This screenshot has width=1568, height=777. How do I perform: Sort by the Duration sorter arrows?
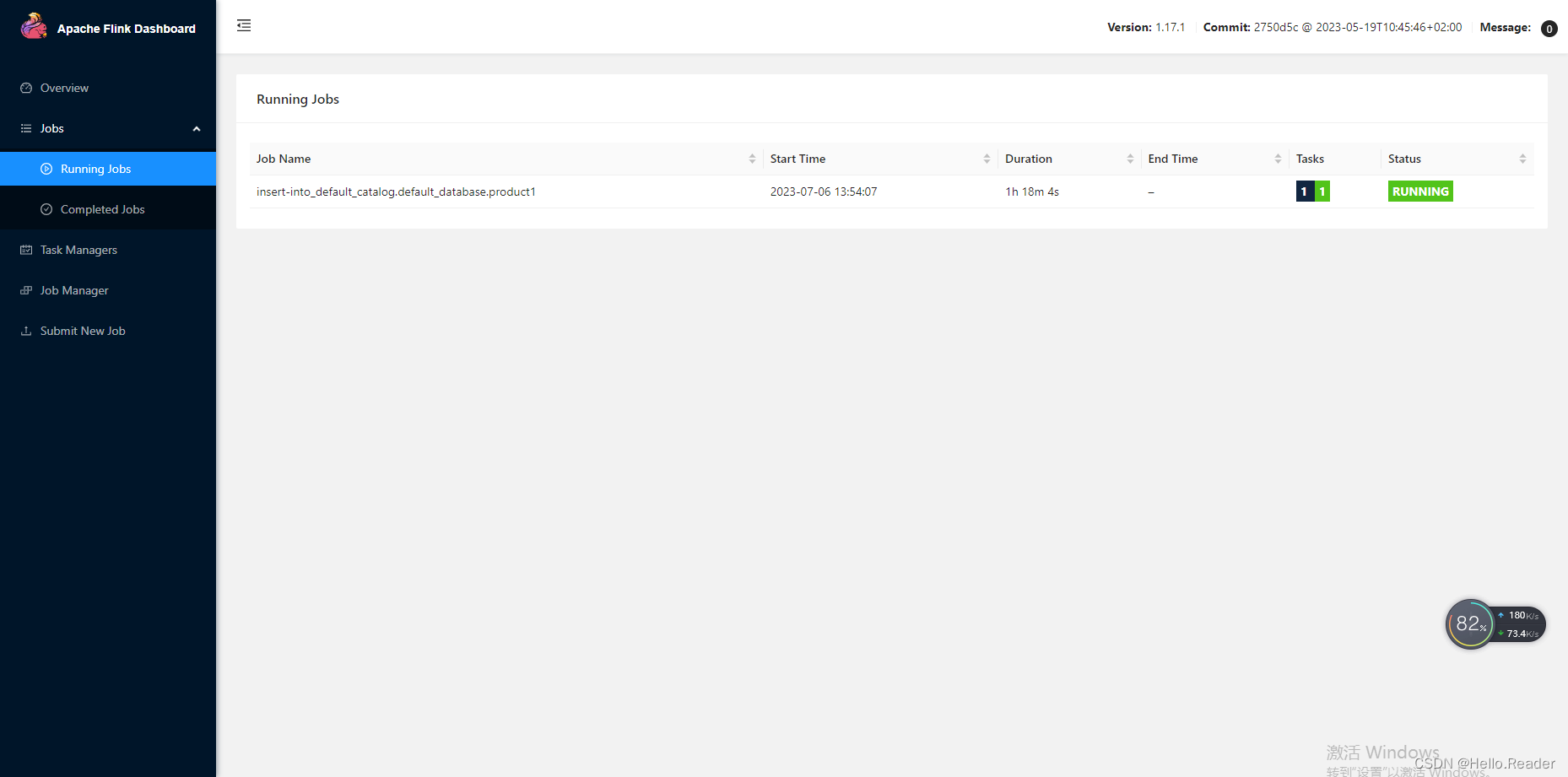[1130, 159]
